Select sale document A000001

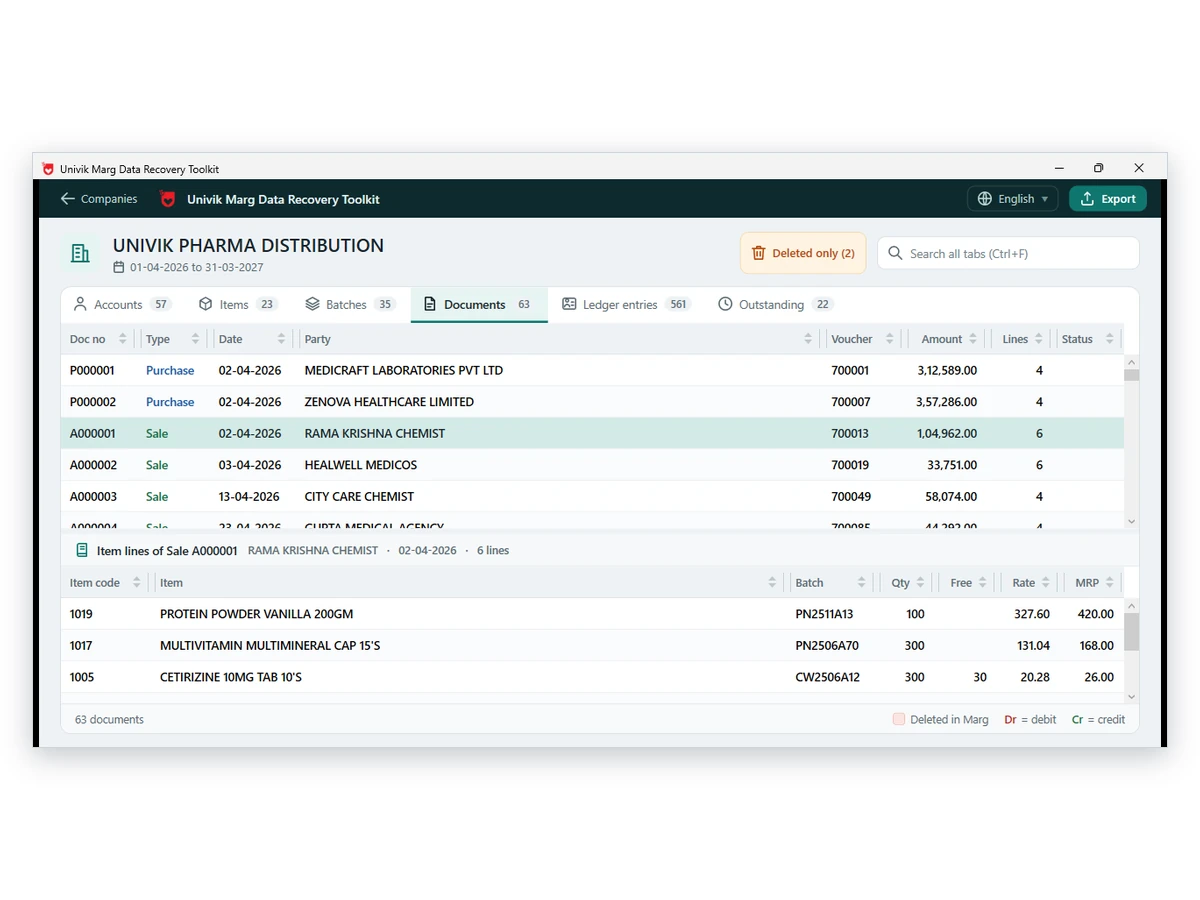[x=592, y=433]
